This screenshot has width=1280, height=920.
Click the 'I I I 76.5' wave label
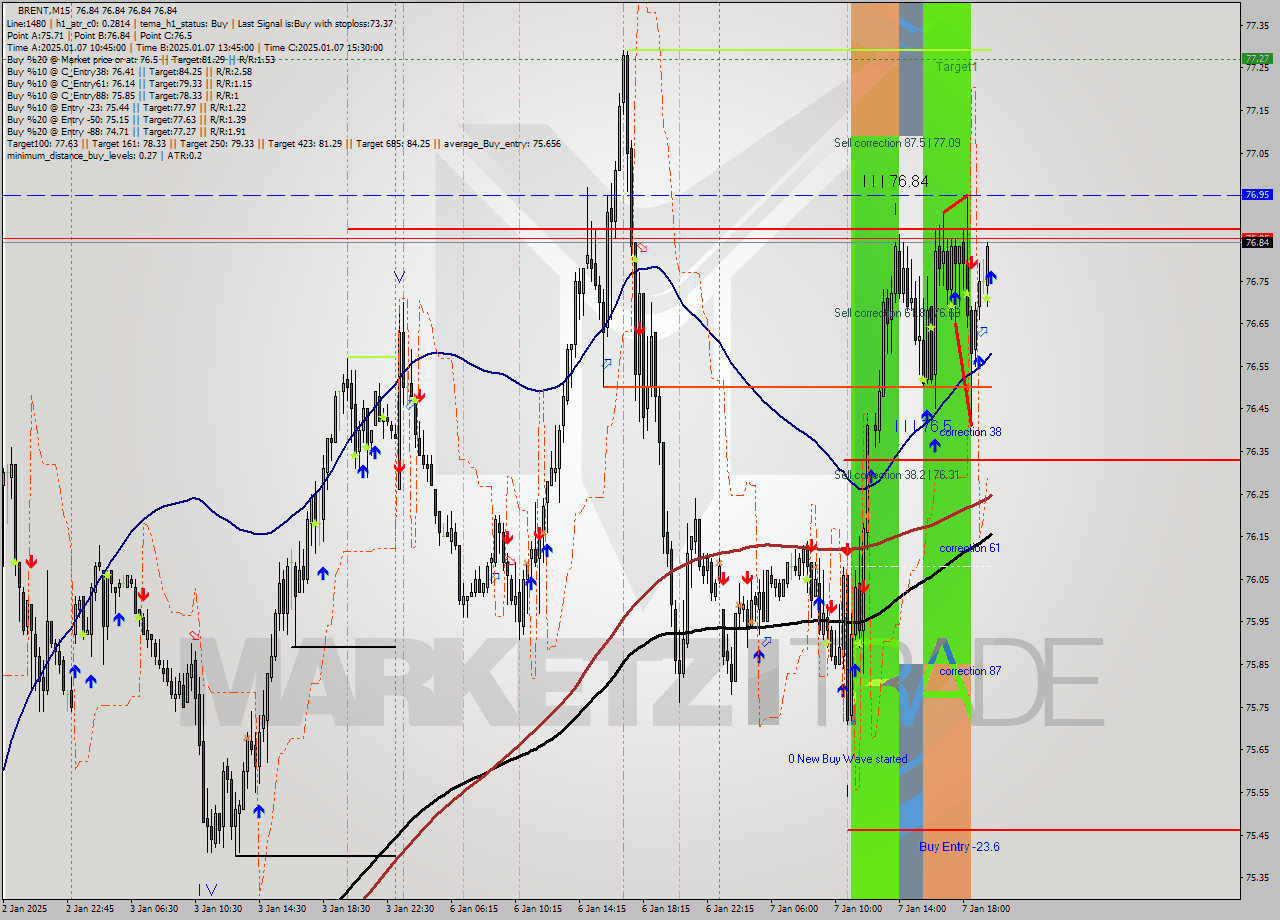tap(923, 426)
